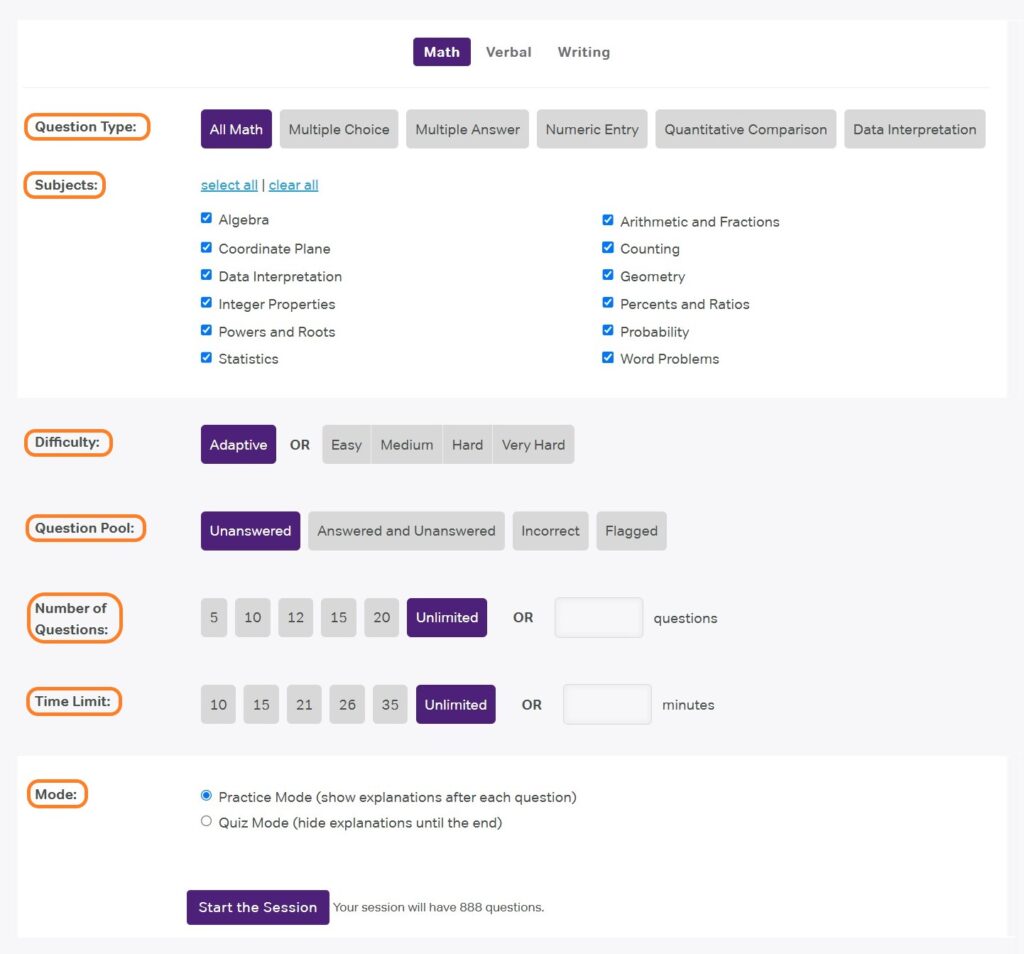This screenshot has height=954, width=1024.
Task: Disable the Geometry subject checkbox
Action: point(608,274)
